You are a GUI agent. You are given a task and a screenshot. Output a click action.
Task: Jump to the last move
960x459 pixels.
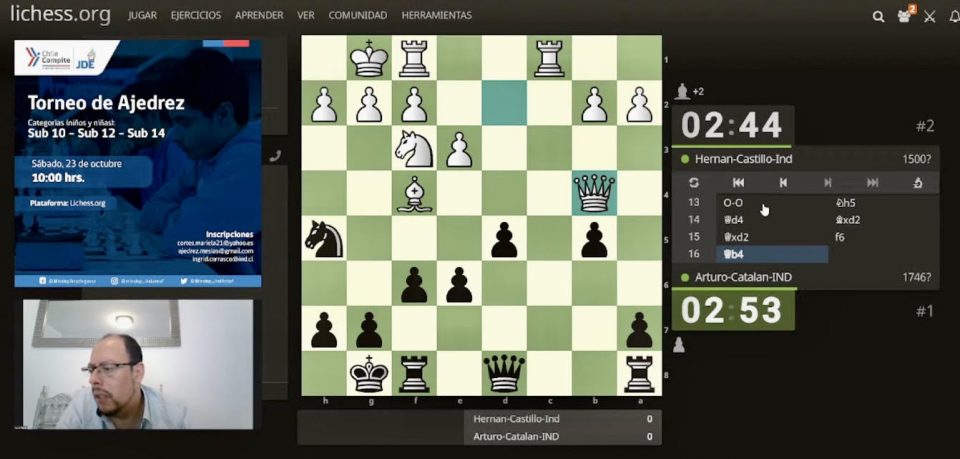coord(872,183)
